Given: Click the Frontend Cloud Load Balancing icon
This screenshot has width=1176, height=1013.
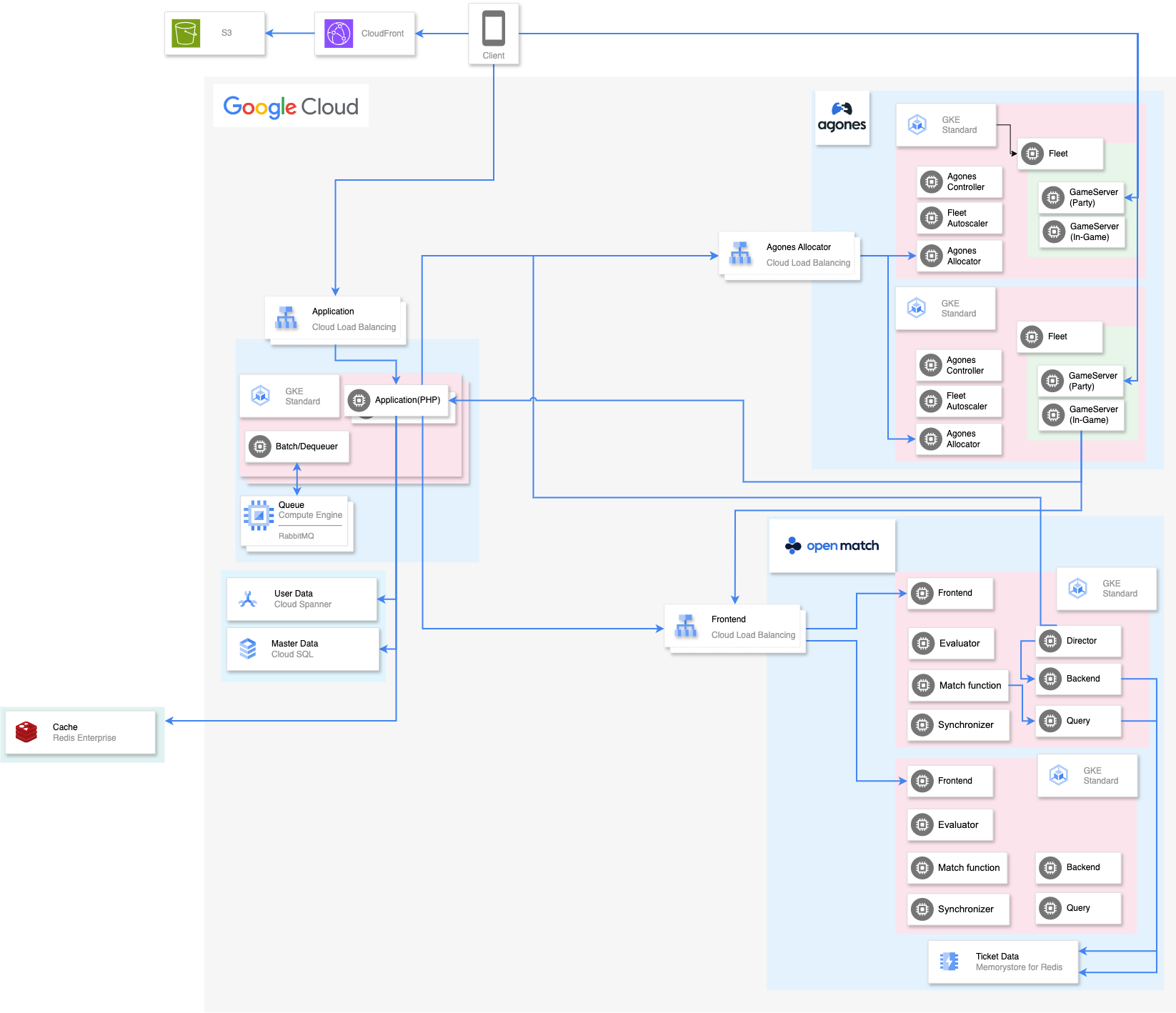Looking at the screenshot, I should [x=686, y=627].
